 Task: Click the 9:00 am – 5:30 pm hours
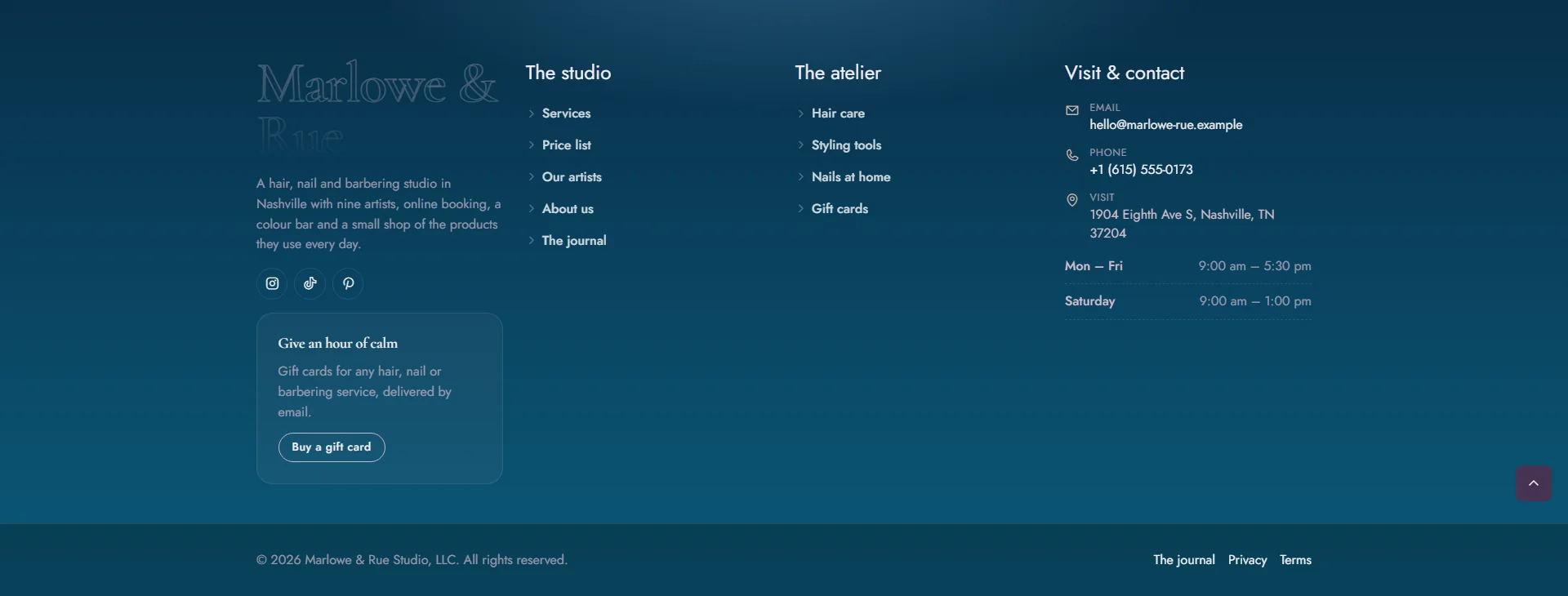click(x=1254, y=266)
